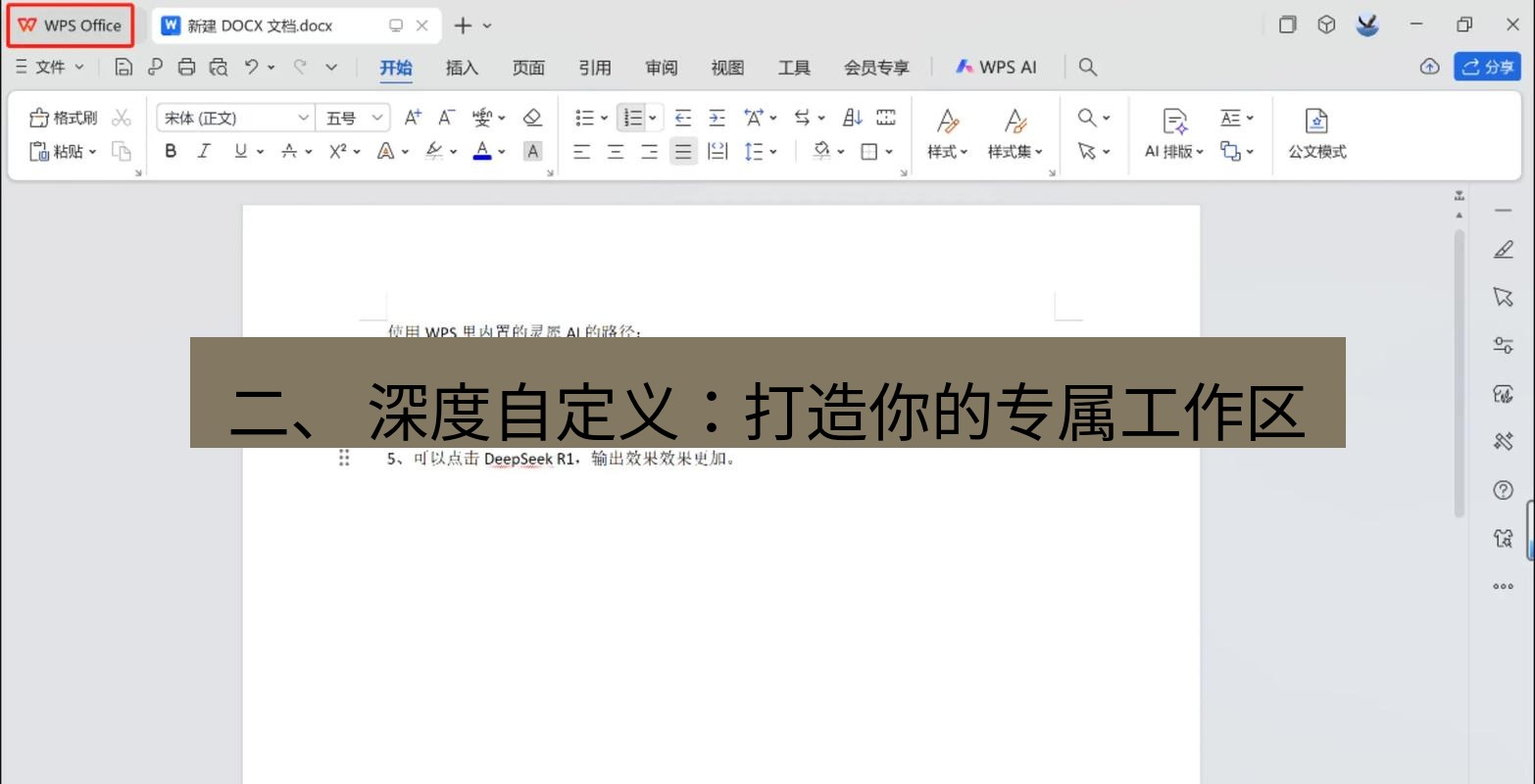Image resolution: width=1535 pixels, height=784 pixels.
Task: Open the font size box 五号
Action: pos(353,118)
